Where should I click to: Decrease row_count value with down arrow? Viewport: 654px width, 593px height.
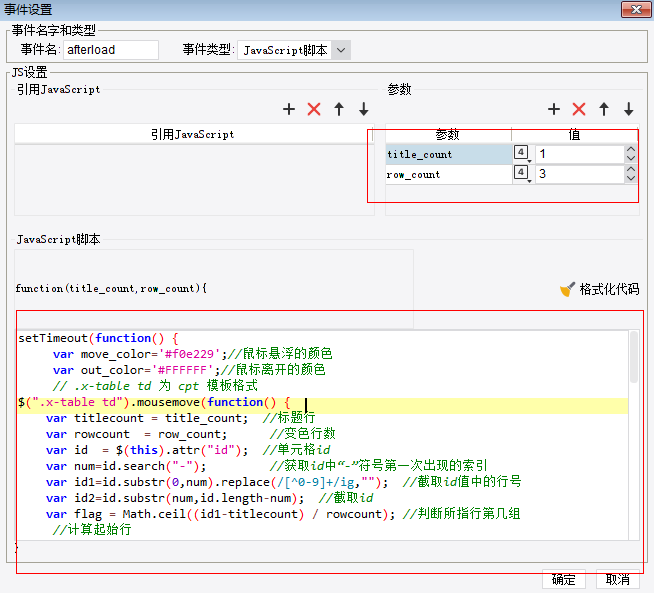(x=631, y=178)
